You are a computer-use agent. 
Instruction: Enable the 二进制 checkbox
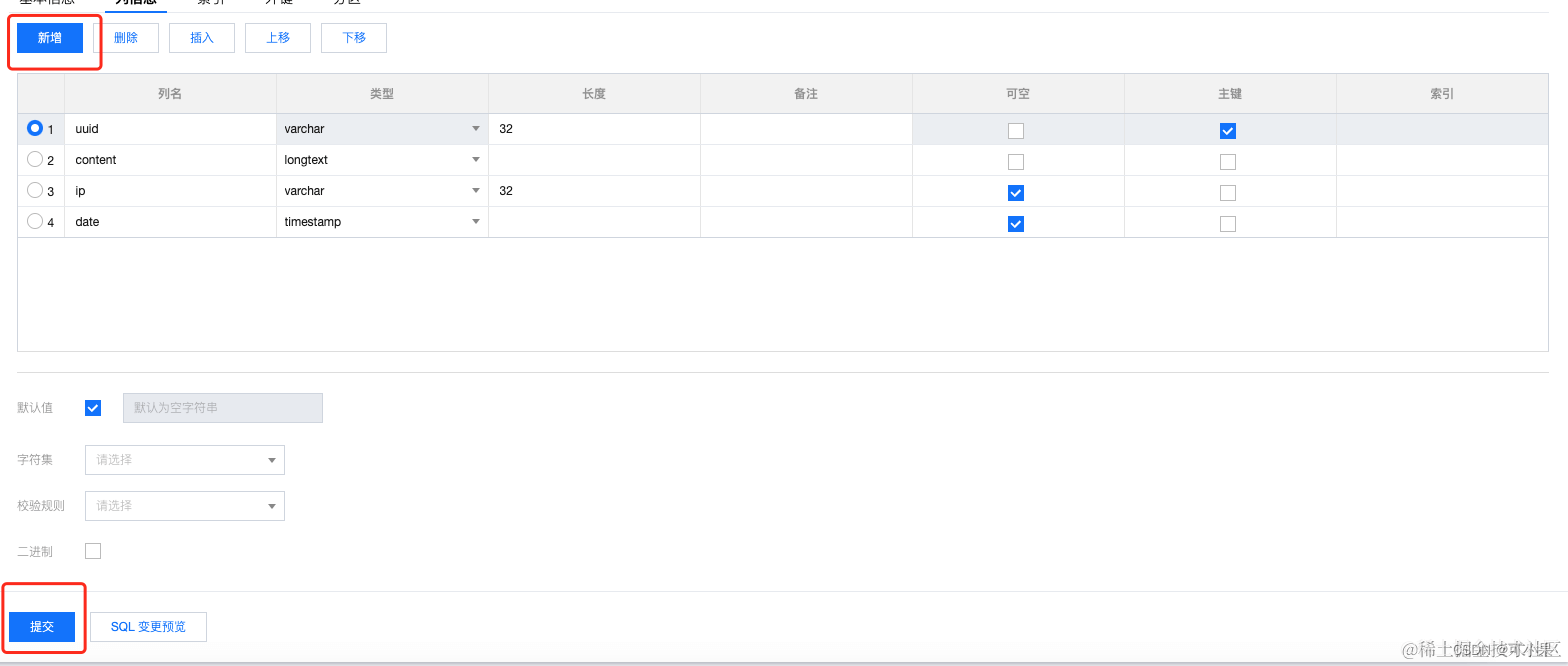pyautogui.click(x=93, y=551)
